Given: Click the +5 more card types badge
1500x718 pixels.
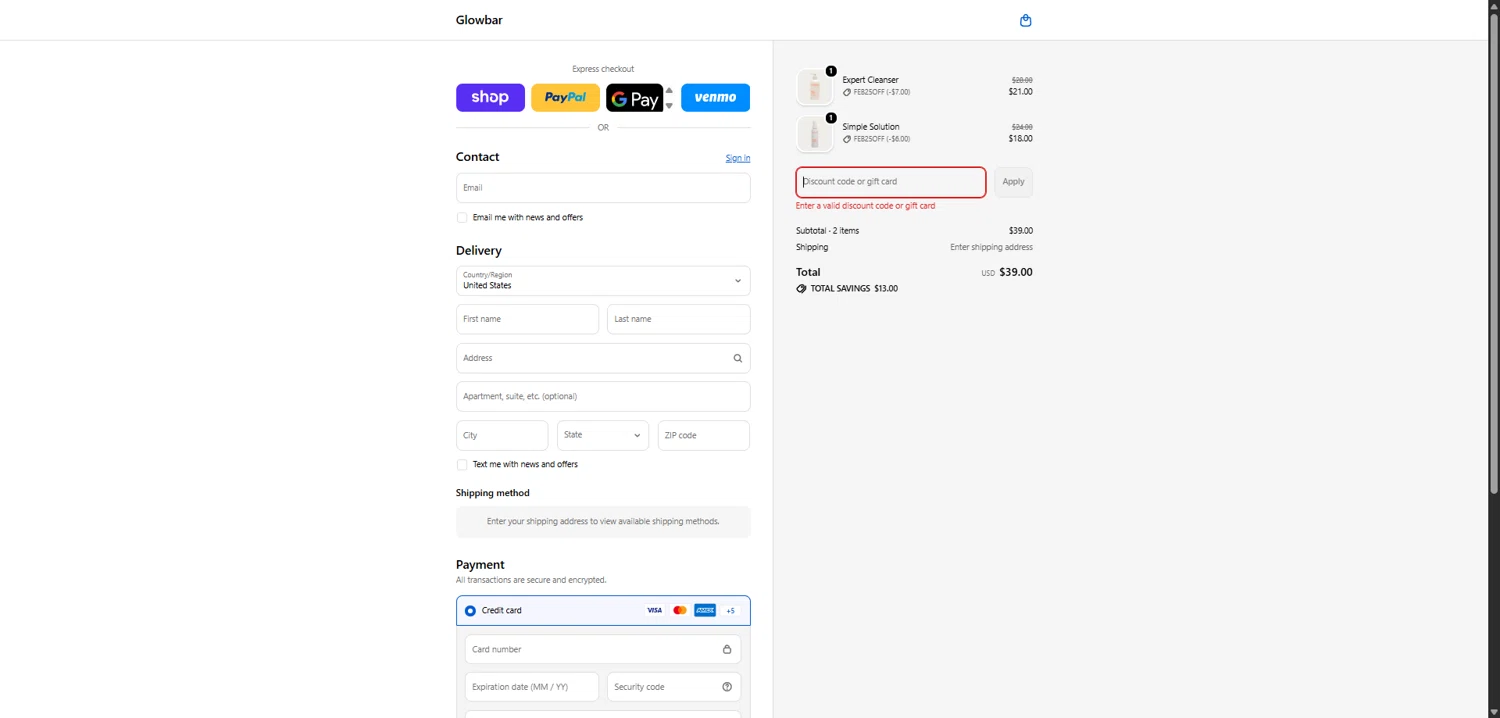Looking at the screenshot, I should pos(730,611).
